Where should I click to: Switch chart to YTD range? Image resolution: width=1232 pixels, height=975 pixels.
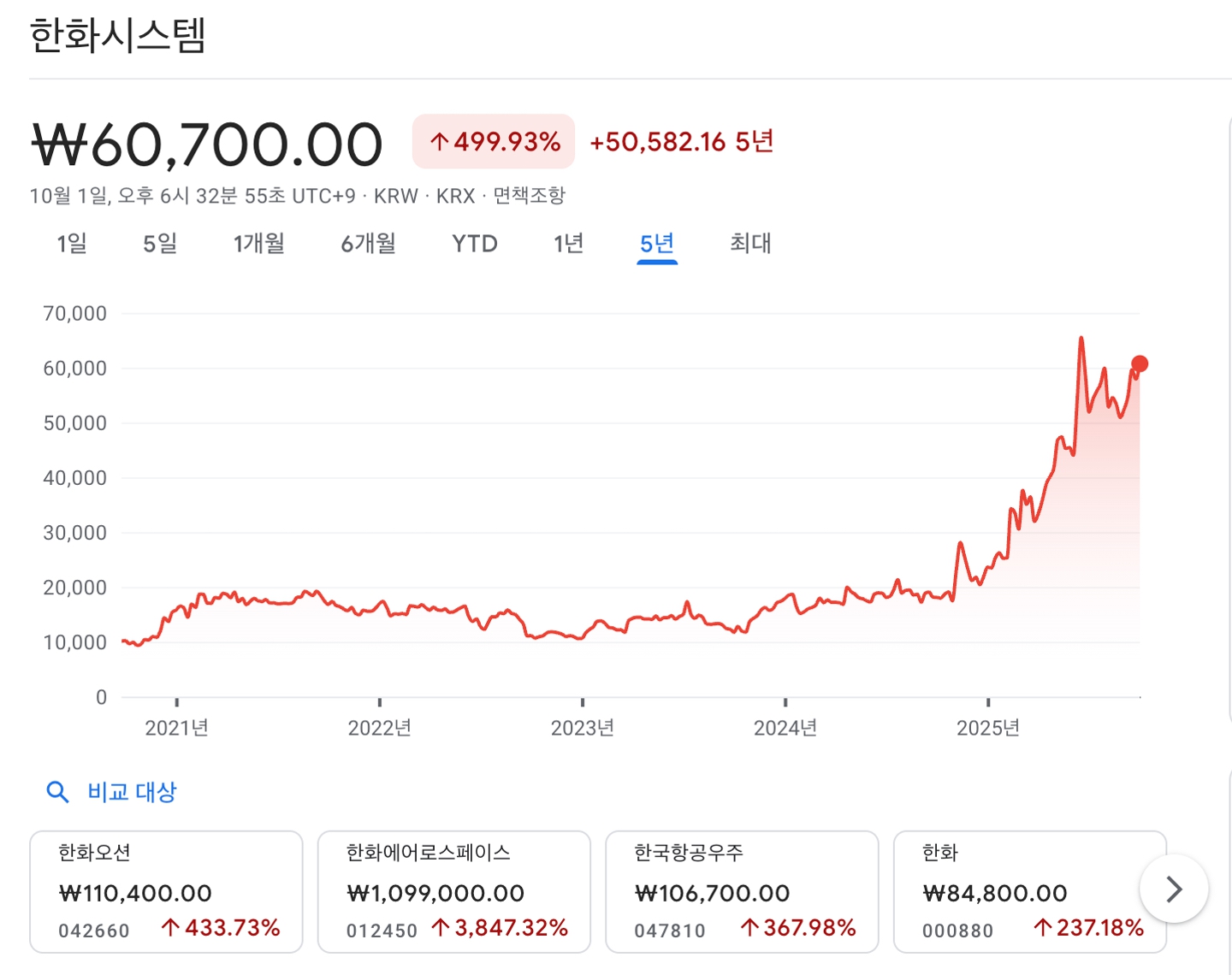pyautogui.click(x=475, y=244)
